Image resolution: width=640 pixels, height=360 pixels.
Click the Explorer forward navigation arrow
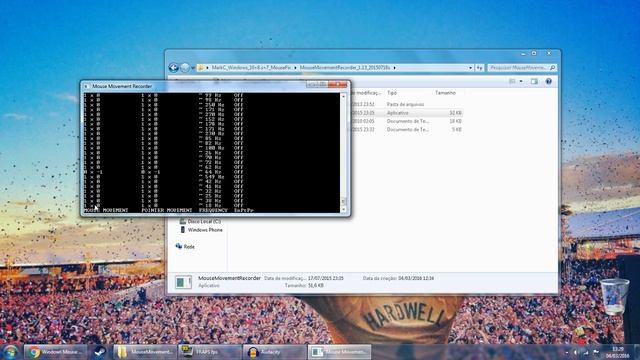click(185, 68)
